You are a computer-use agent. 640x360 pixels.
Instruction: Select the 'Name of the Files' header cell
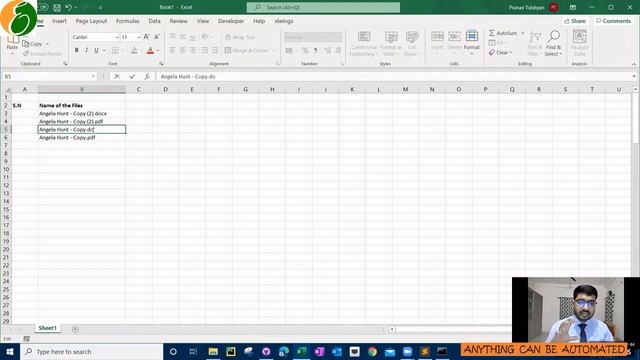(x=81, y=105)
